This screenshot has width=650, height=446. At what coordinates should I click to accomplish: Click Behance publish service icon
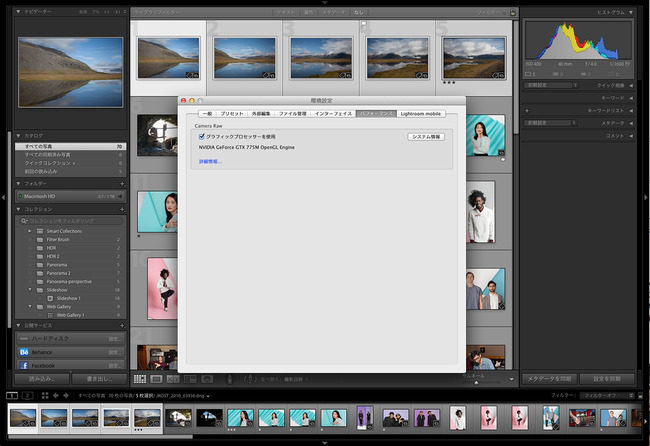pos(24,352)
